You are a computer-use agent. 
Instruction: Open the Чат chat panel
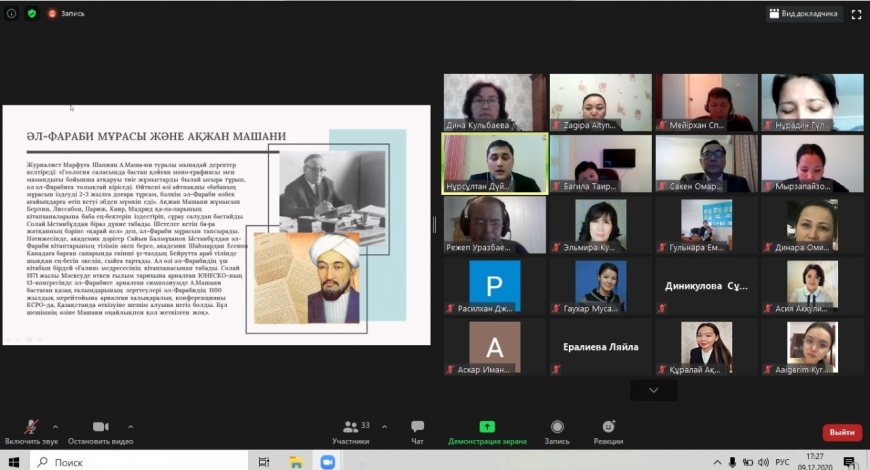(x=417, y=431)
